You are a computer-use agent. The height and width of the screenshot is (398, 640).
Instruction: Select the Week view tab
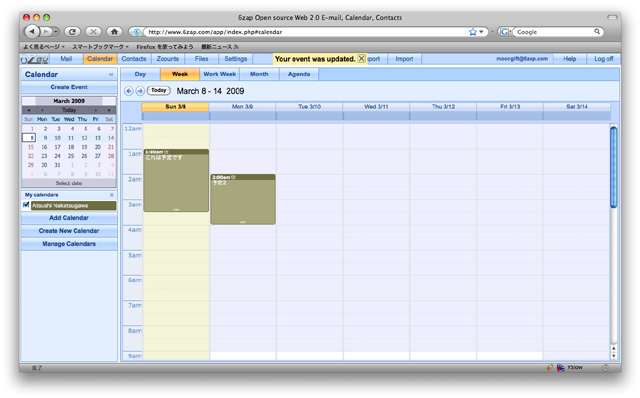tap(180, 74)
